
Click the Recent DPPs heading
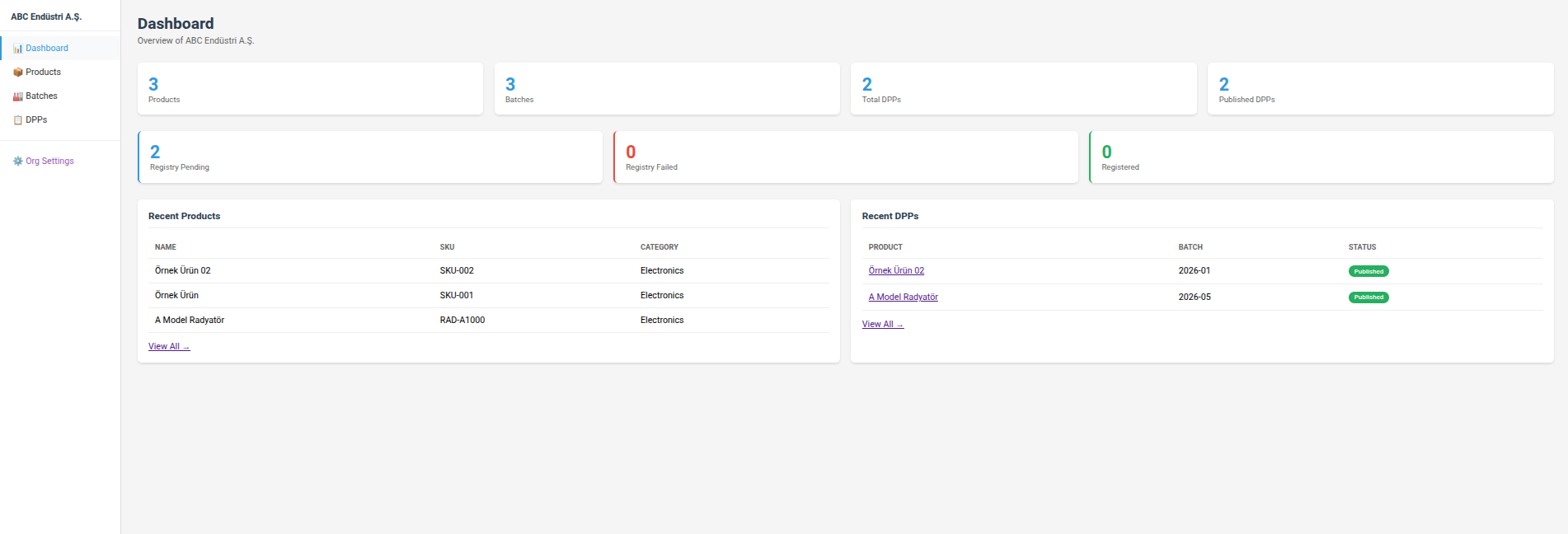click(890, 216)
